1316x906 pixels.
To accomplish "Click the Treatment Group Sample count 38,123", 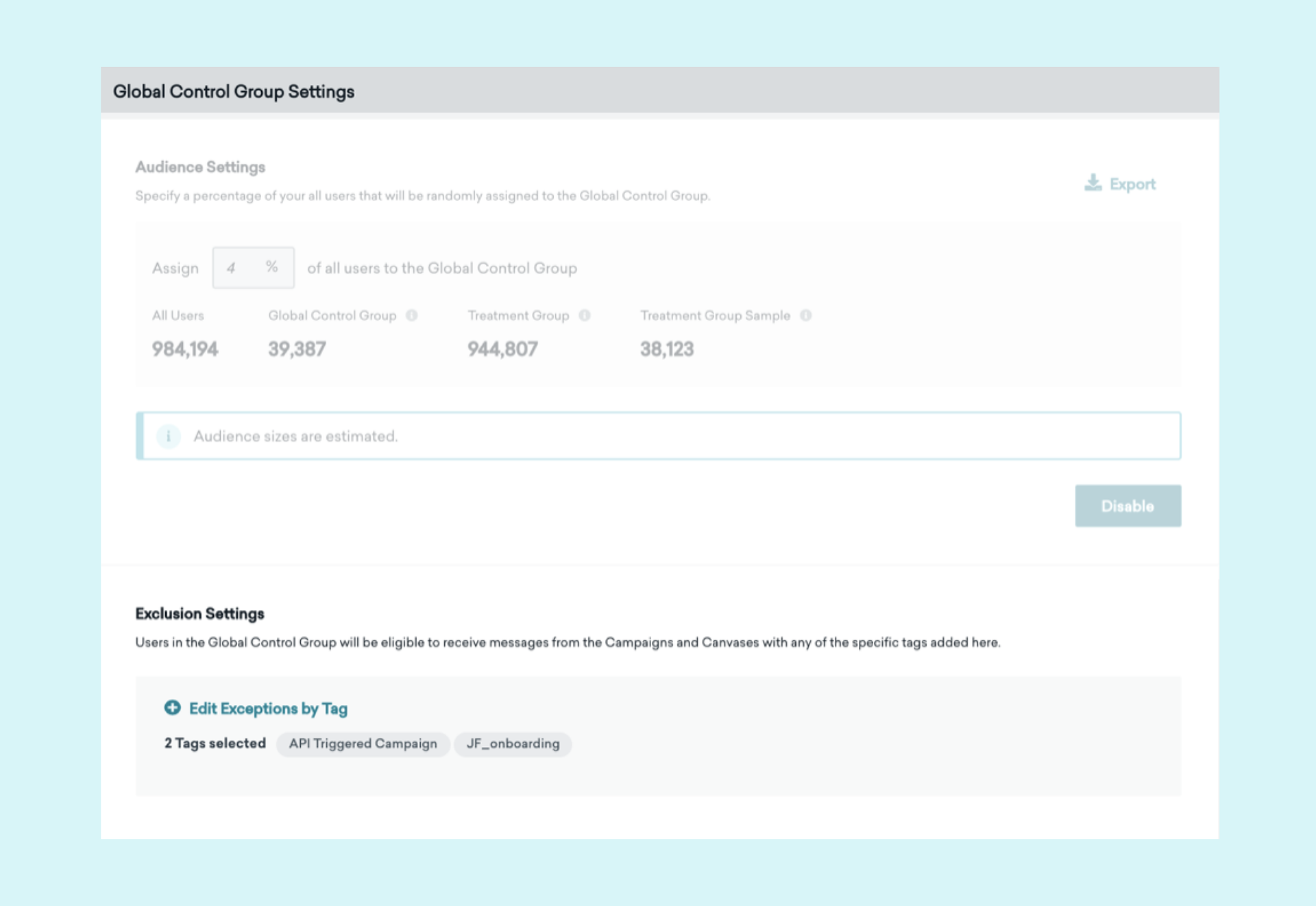I will pyautogui.click(x=667, y=350).
